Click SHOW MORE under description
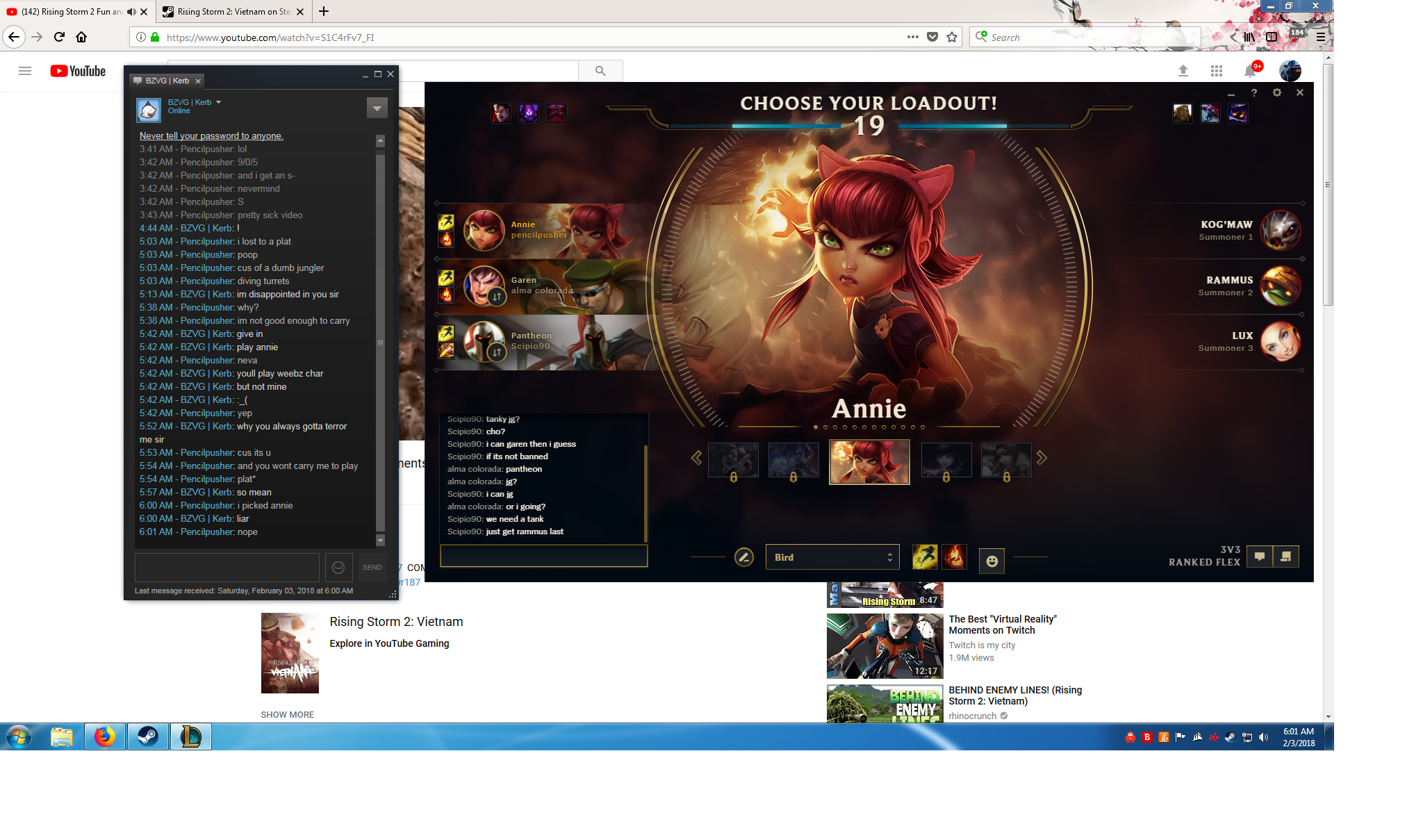Viewport: 1423px width, 840px height. [287, 715]
